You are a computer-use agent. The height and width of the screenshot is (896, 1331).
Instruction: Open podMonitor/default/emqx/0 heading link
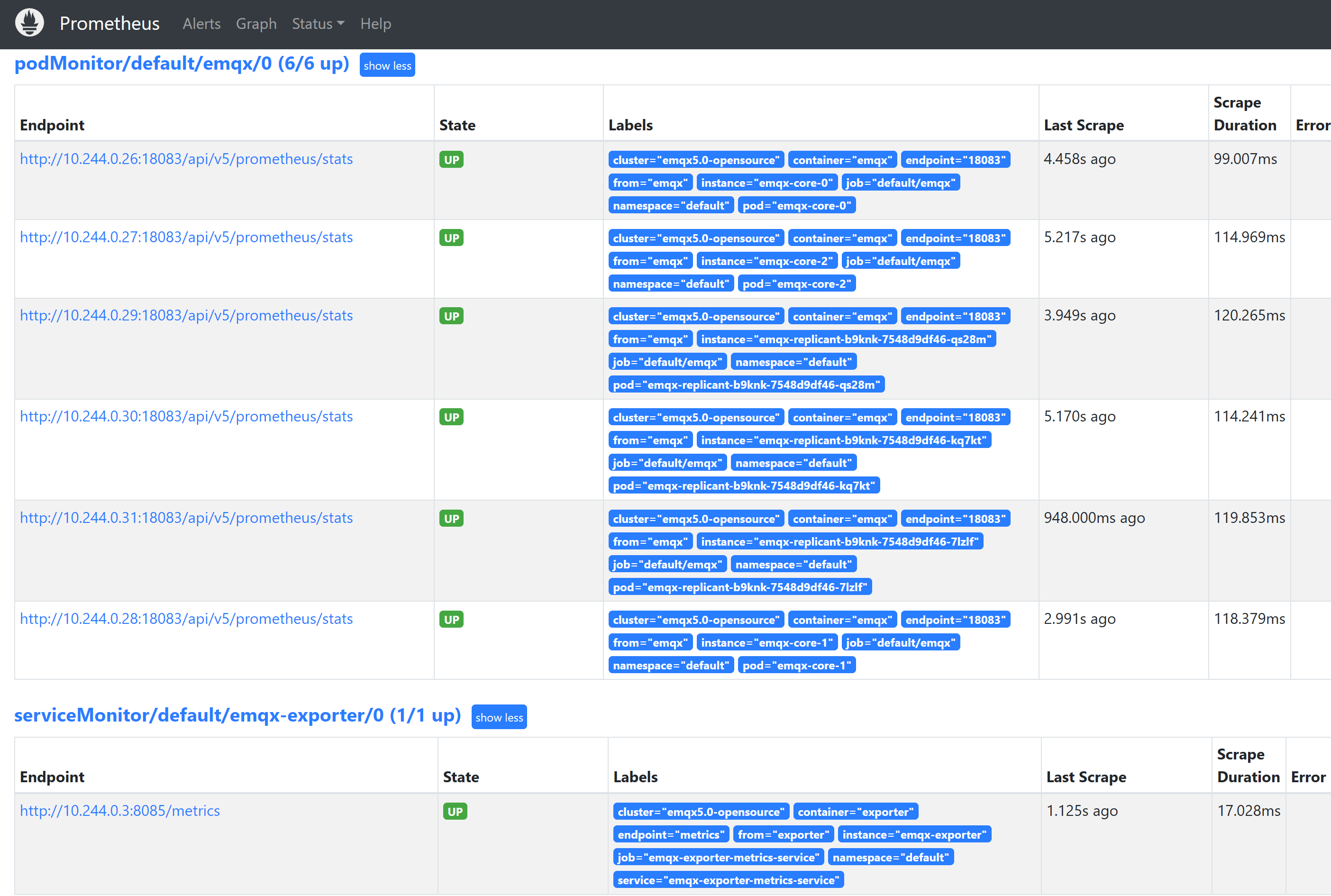(x=182, y=64)
